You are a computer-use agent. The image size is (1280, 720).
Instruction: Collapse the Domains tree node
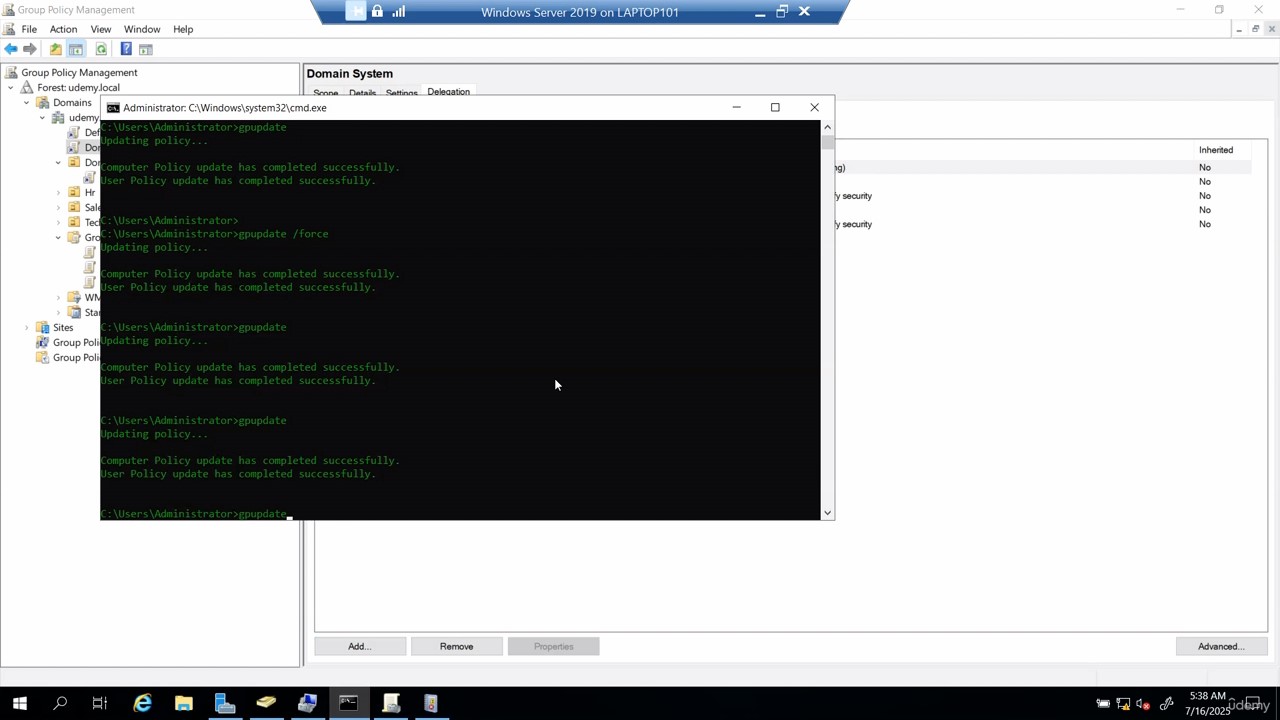coord(27,103)
